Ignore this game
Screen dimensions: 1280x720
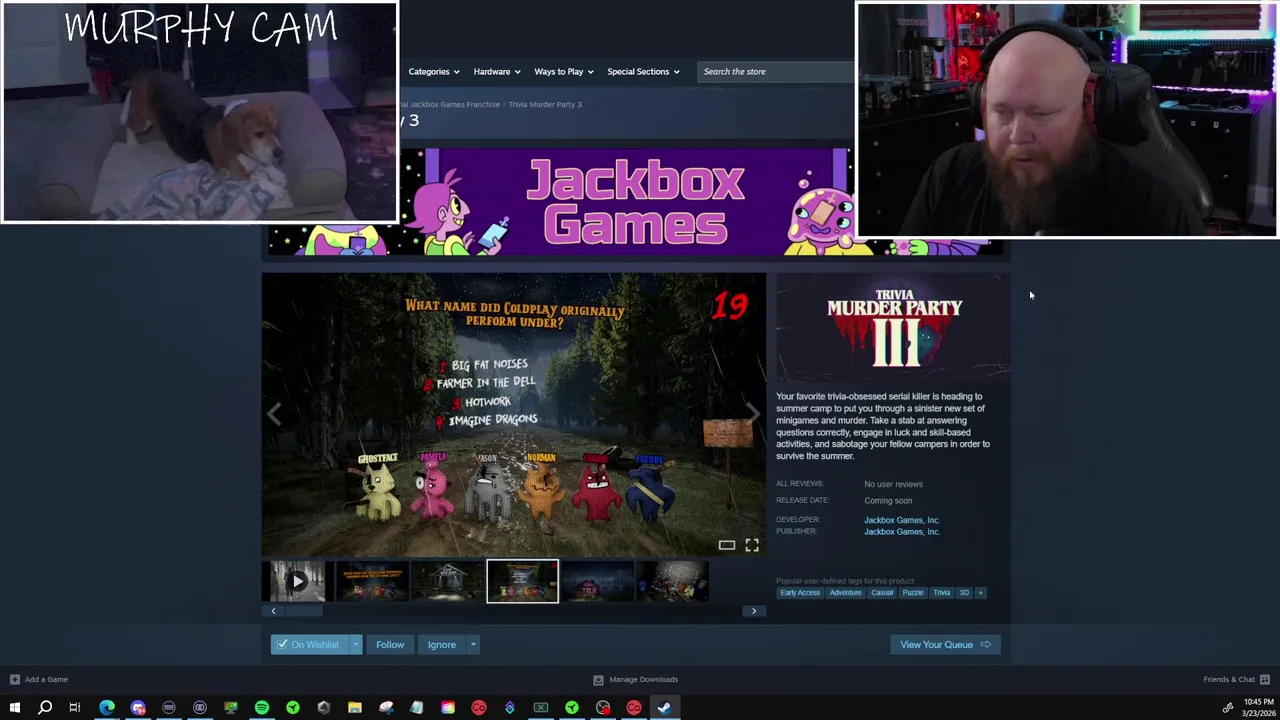tap(441, 645)
